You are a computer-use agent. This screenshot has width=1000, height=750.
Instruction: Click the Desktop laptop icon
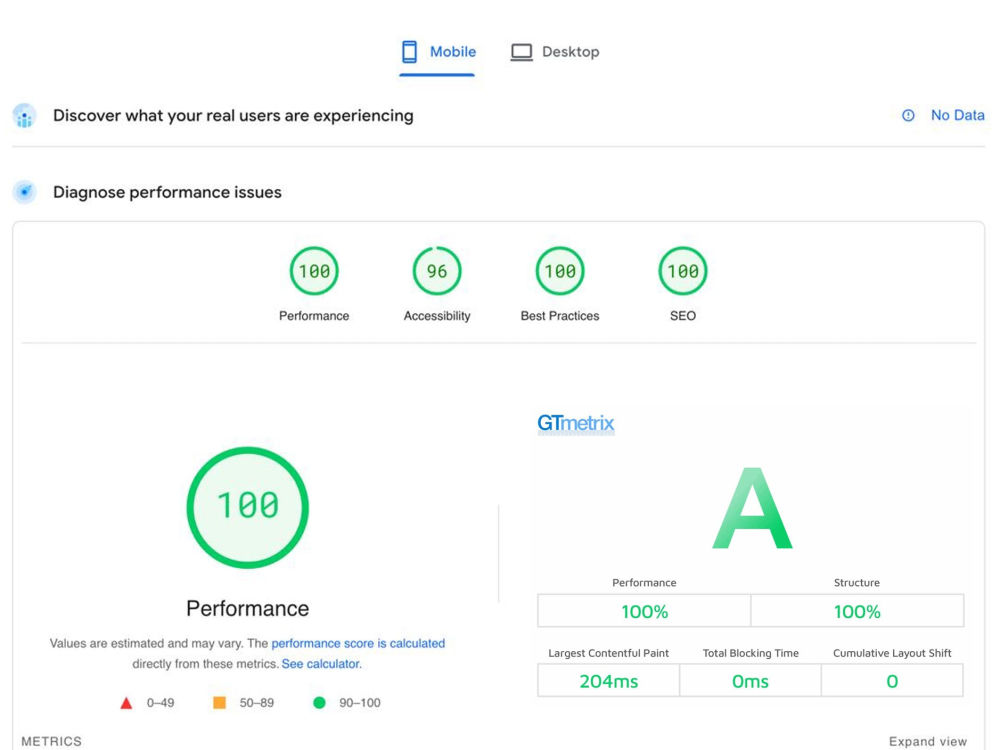click(522, 52)
